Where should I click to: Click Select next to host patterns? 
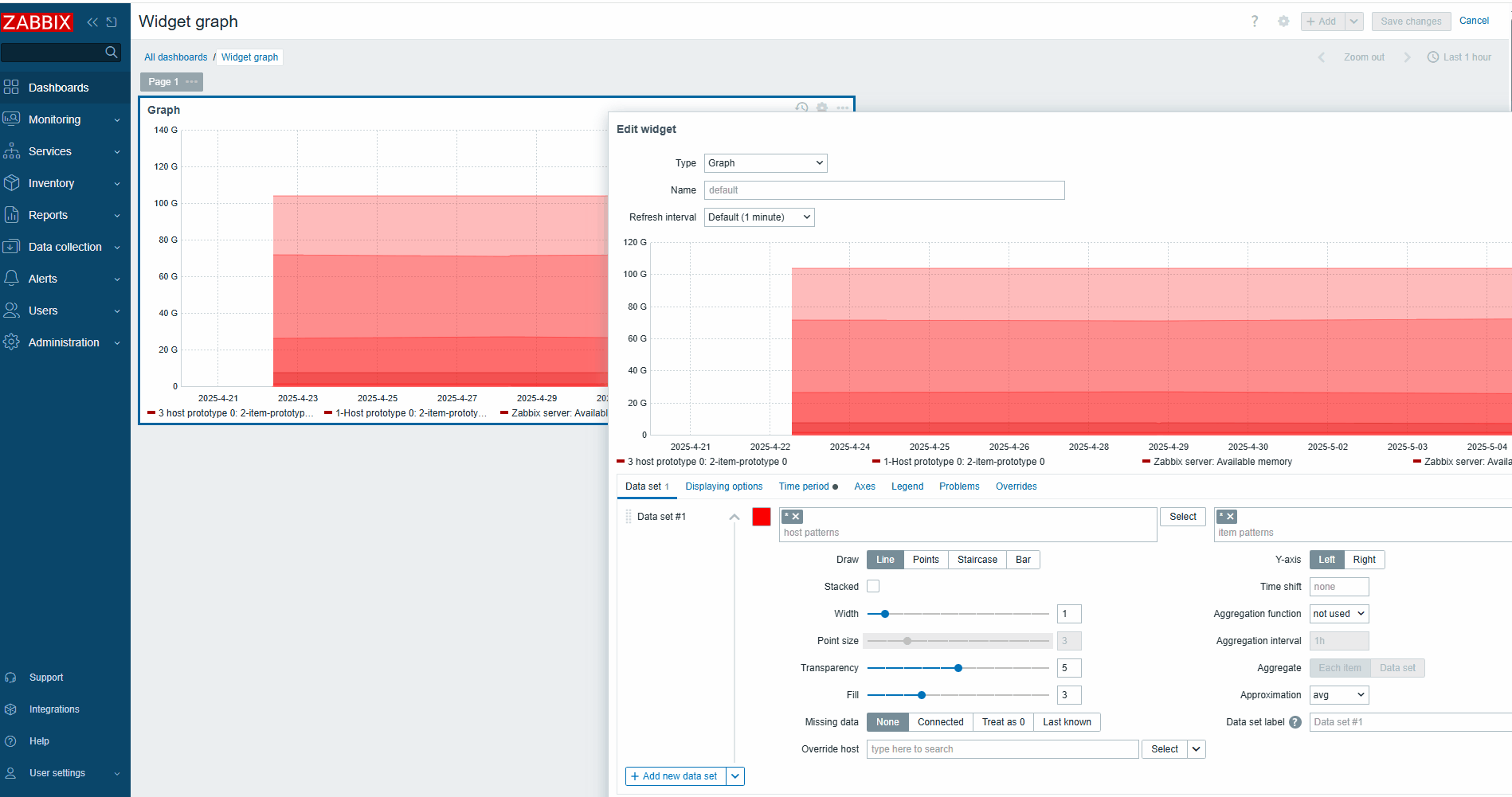1183,517
